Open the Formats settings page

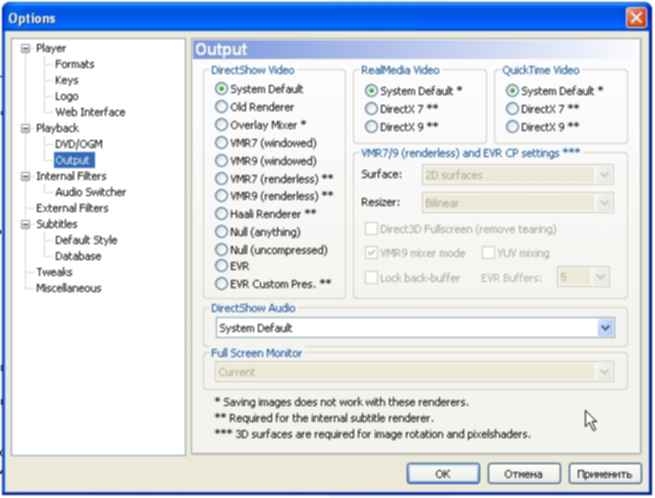point(75,64)
